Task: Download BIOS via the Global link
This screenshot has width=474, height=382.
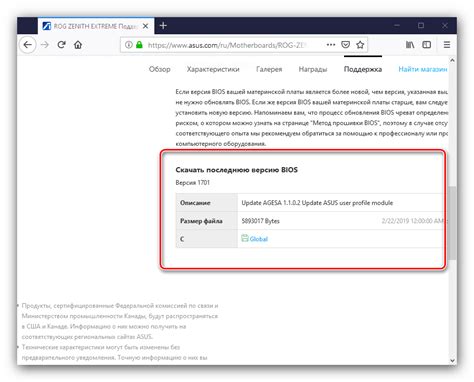Action: click(259, 239)
